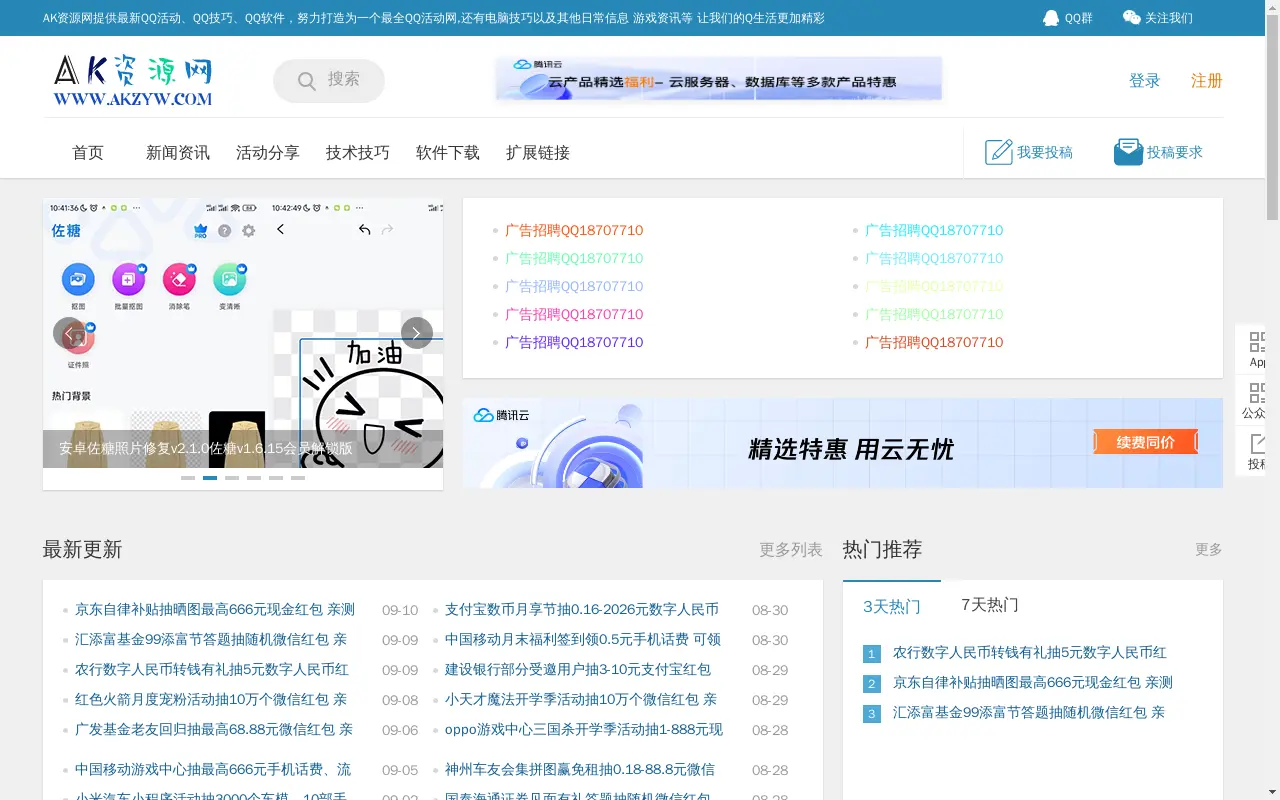
Task: Click the AK资源网 site logo
Action: 133,80
